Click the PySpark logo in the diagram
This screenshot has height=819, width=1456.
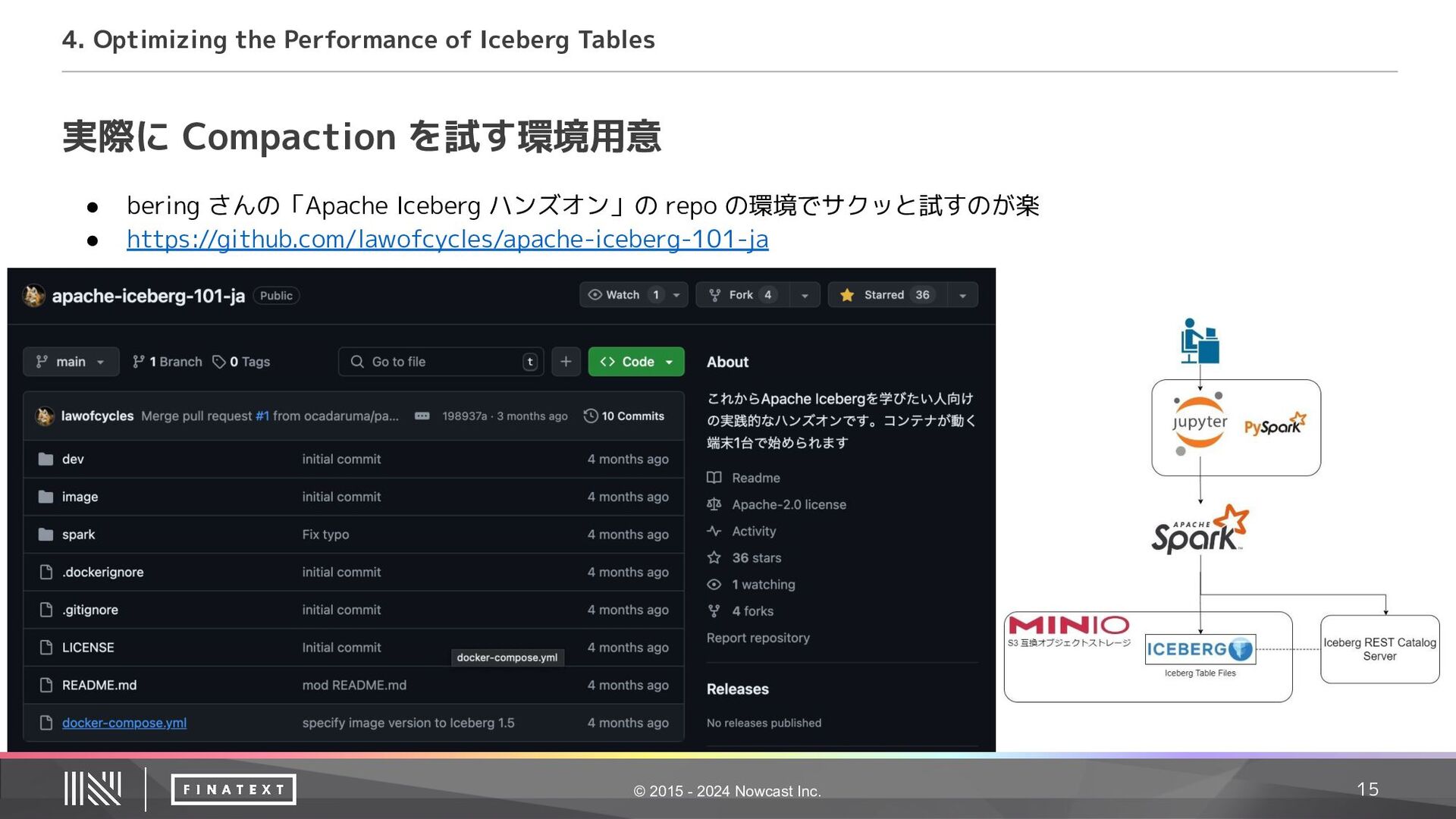point(1276,425)
